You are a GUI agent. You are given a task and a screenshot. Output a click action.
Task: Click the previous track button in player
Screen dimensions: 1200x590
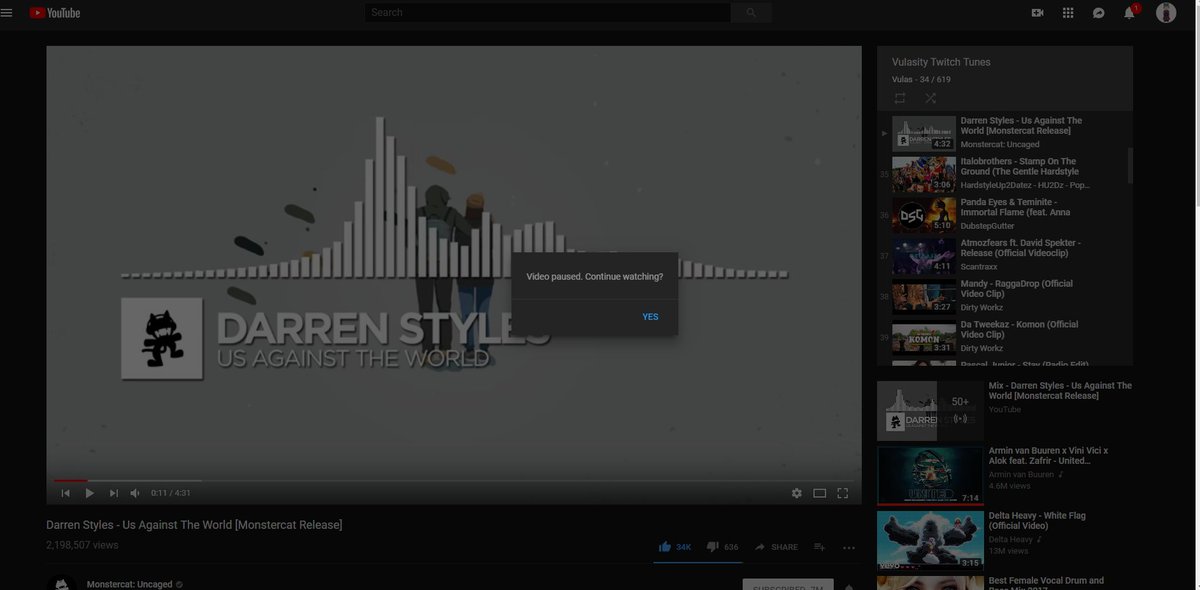[65, 493]
